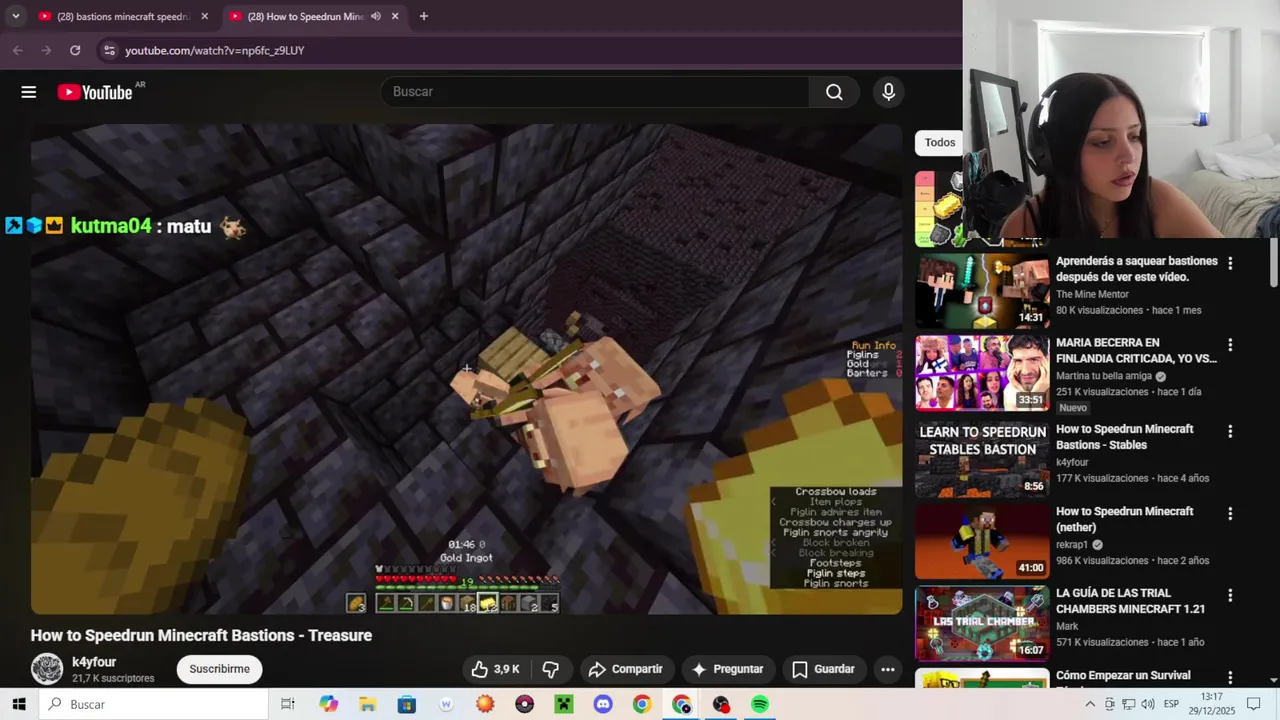Open volume control in system tray
The image size is (1280, 720).
click(1148, 704)
